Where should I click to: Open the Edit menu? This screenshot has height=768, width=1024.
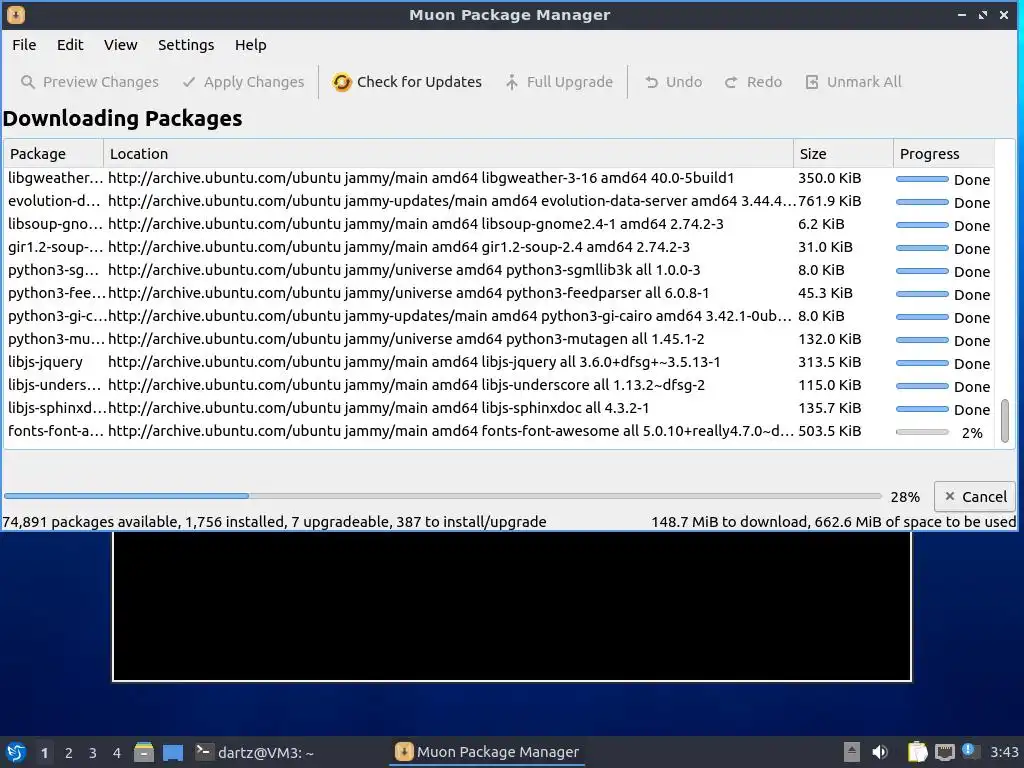tap(70, 44)
